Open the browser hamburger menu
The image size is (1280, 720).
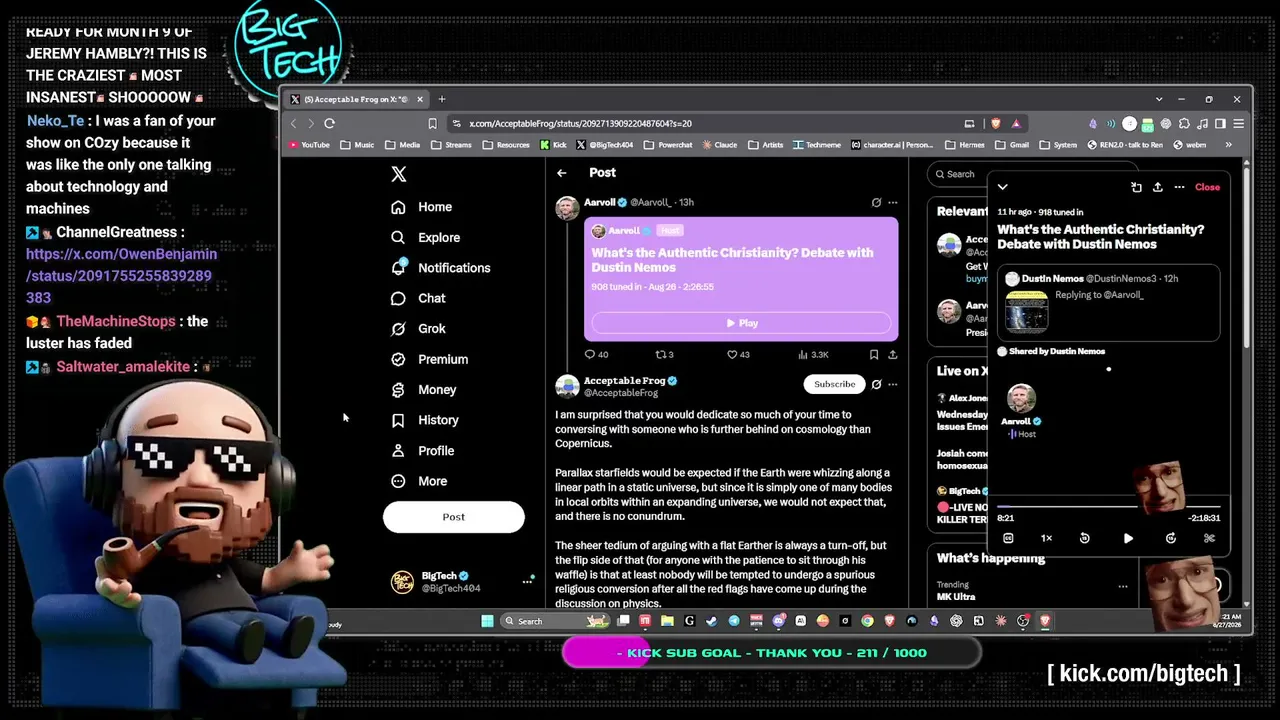[x=1238, y=123]
